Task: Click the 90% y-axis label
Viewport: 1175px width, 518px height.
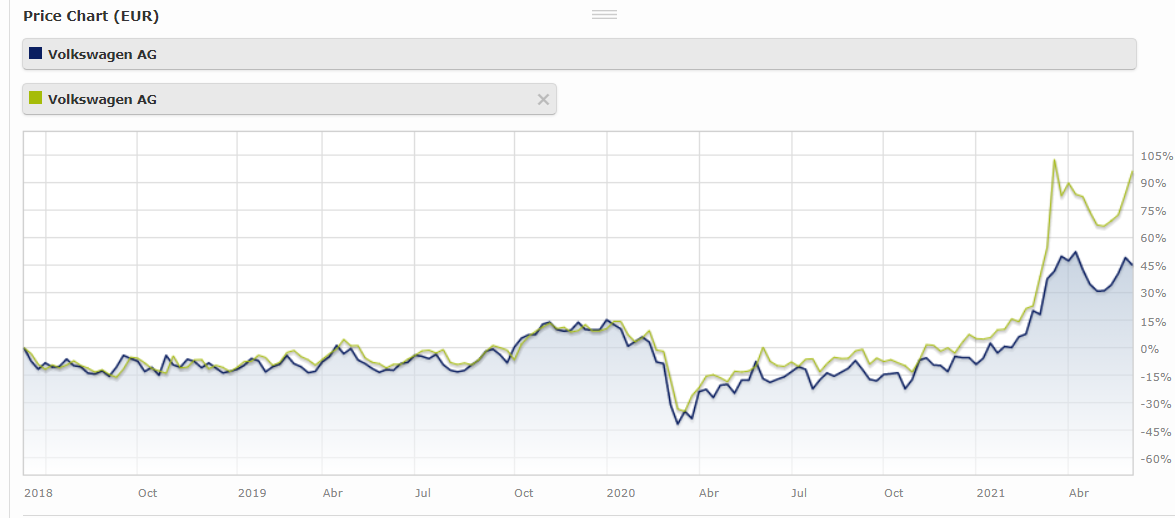Action: [x=1155, y=183]
